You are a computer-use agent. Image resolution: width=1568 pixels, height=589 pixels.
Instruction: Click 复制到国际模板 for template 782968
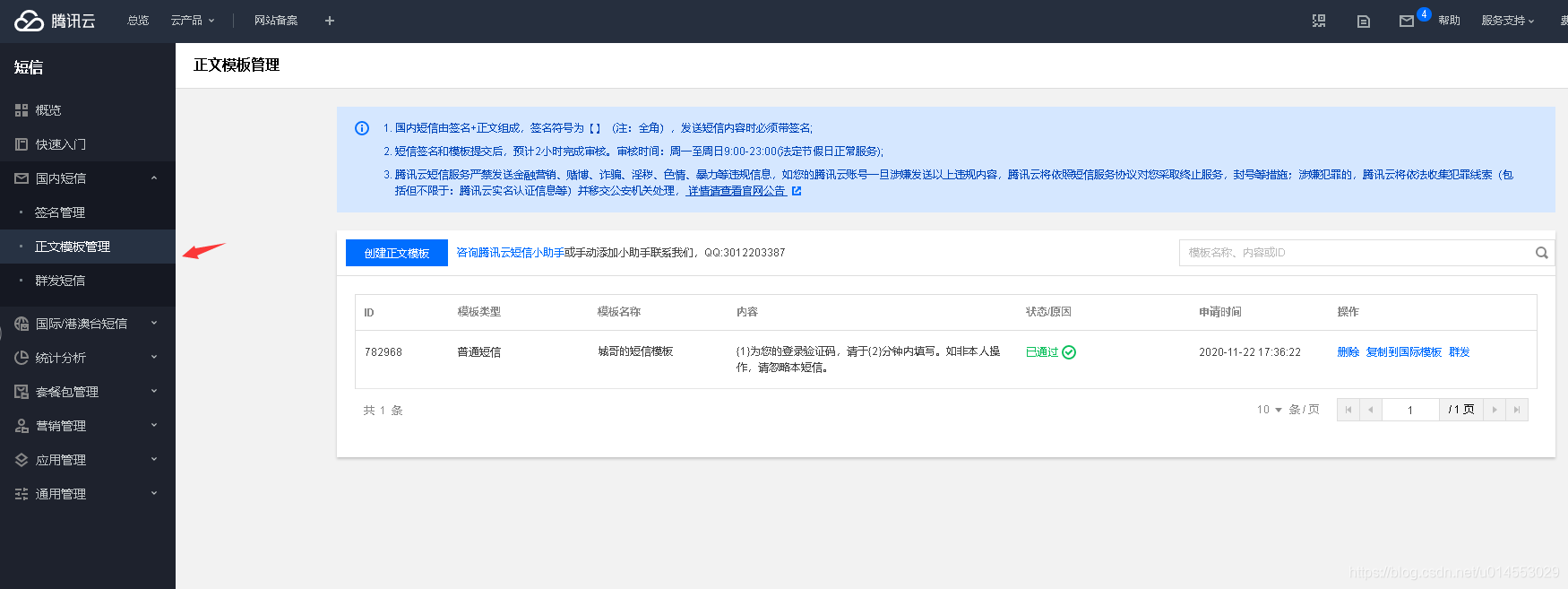pyautogui.click(x=1404, y=352)
